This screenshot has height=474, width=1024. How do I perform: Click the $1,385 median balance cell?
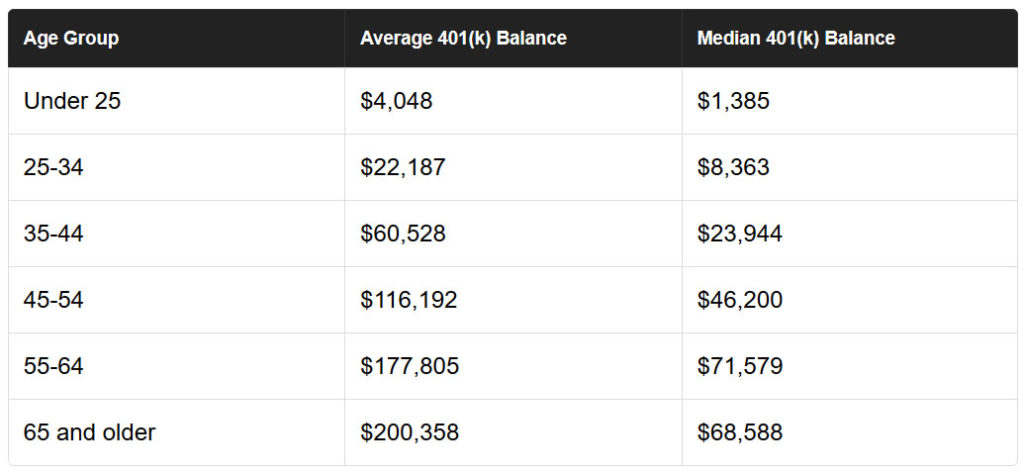(734, 101)
